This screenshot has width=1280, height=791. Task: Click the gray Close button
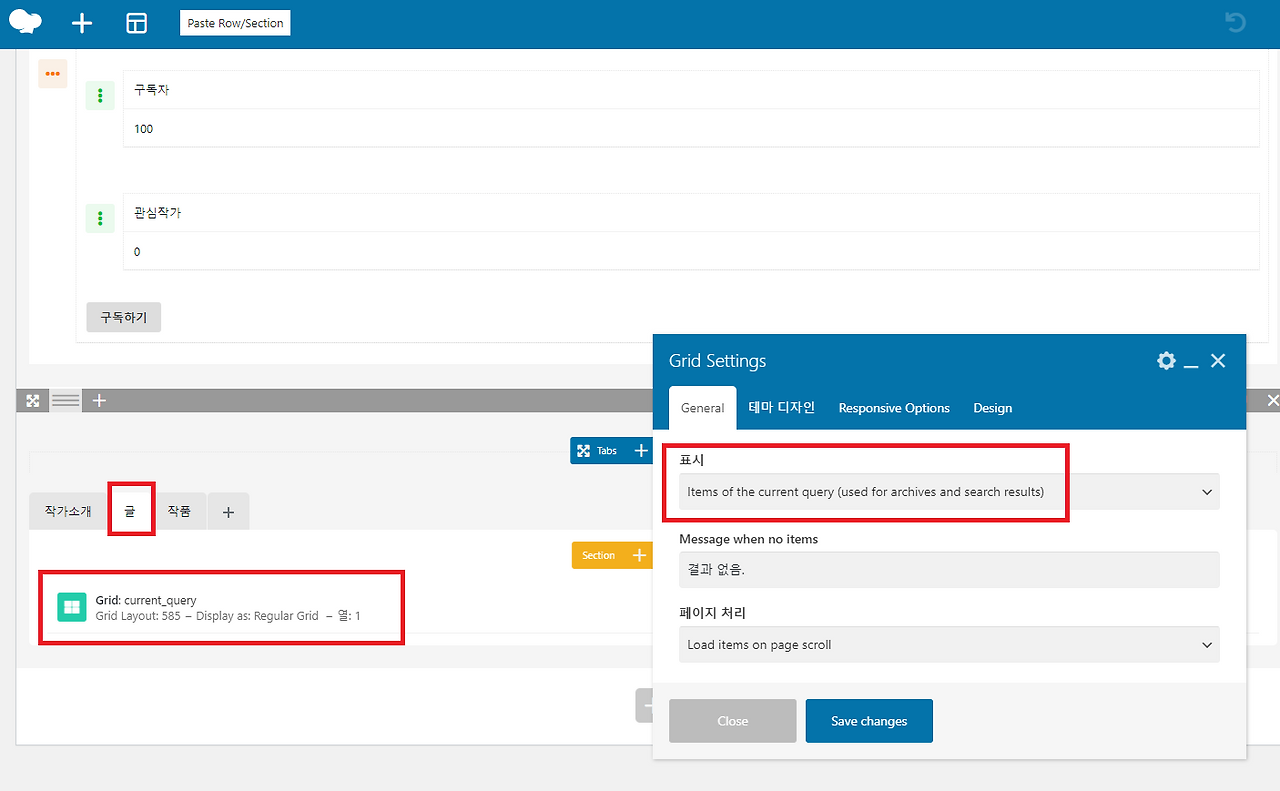[x=733, y=721]
